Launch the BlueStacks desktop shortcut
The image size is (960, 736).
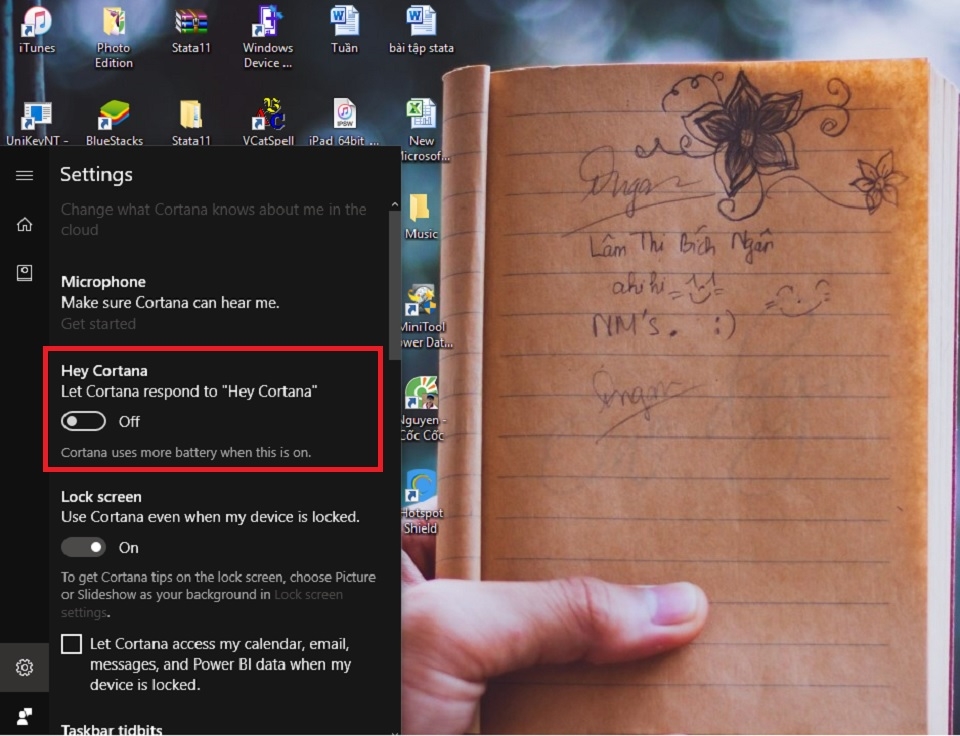(114, 116)
